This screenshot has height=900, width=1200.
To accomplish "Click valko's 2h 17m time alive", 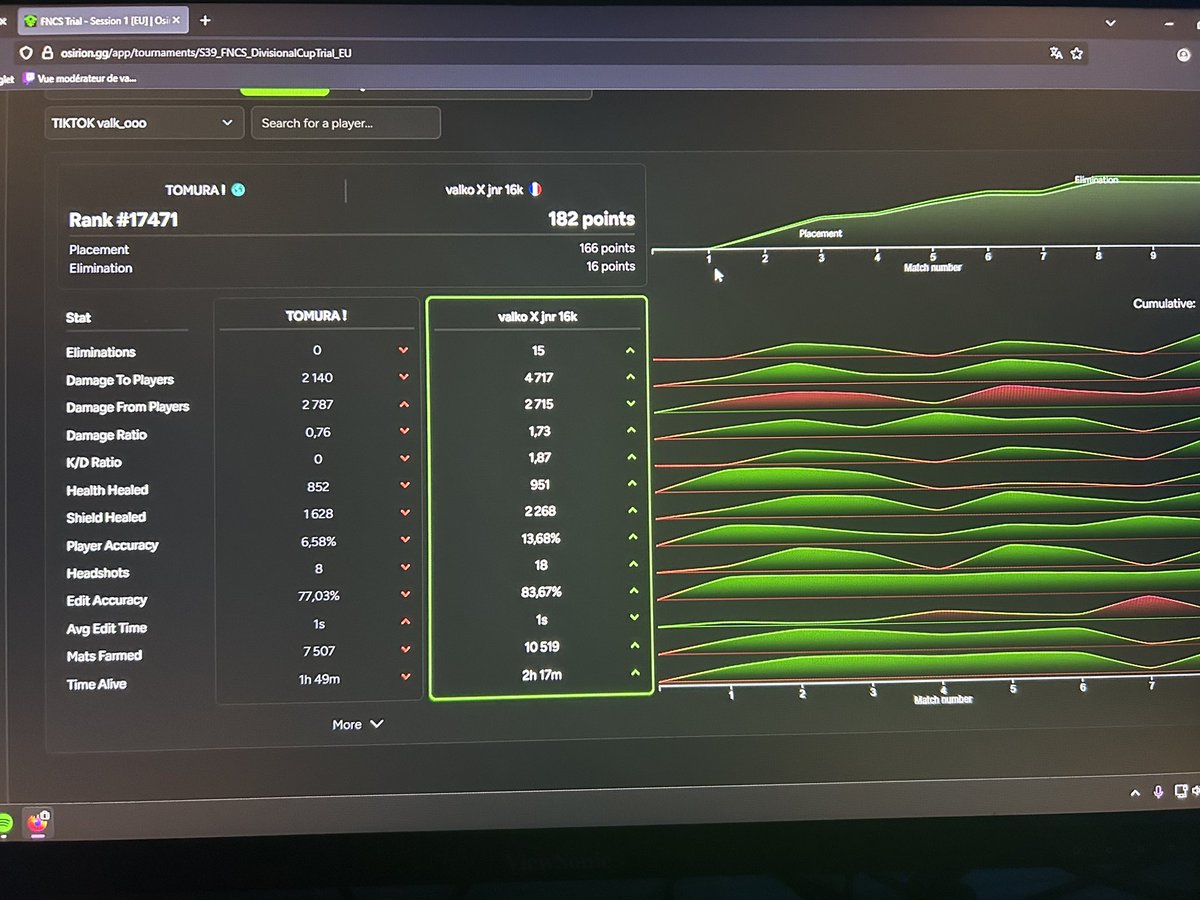I will pyautogui.click(x=541, y=675).
